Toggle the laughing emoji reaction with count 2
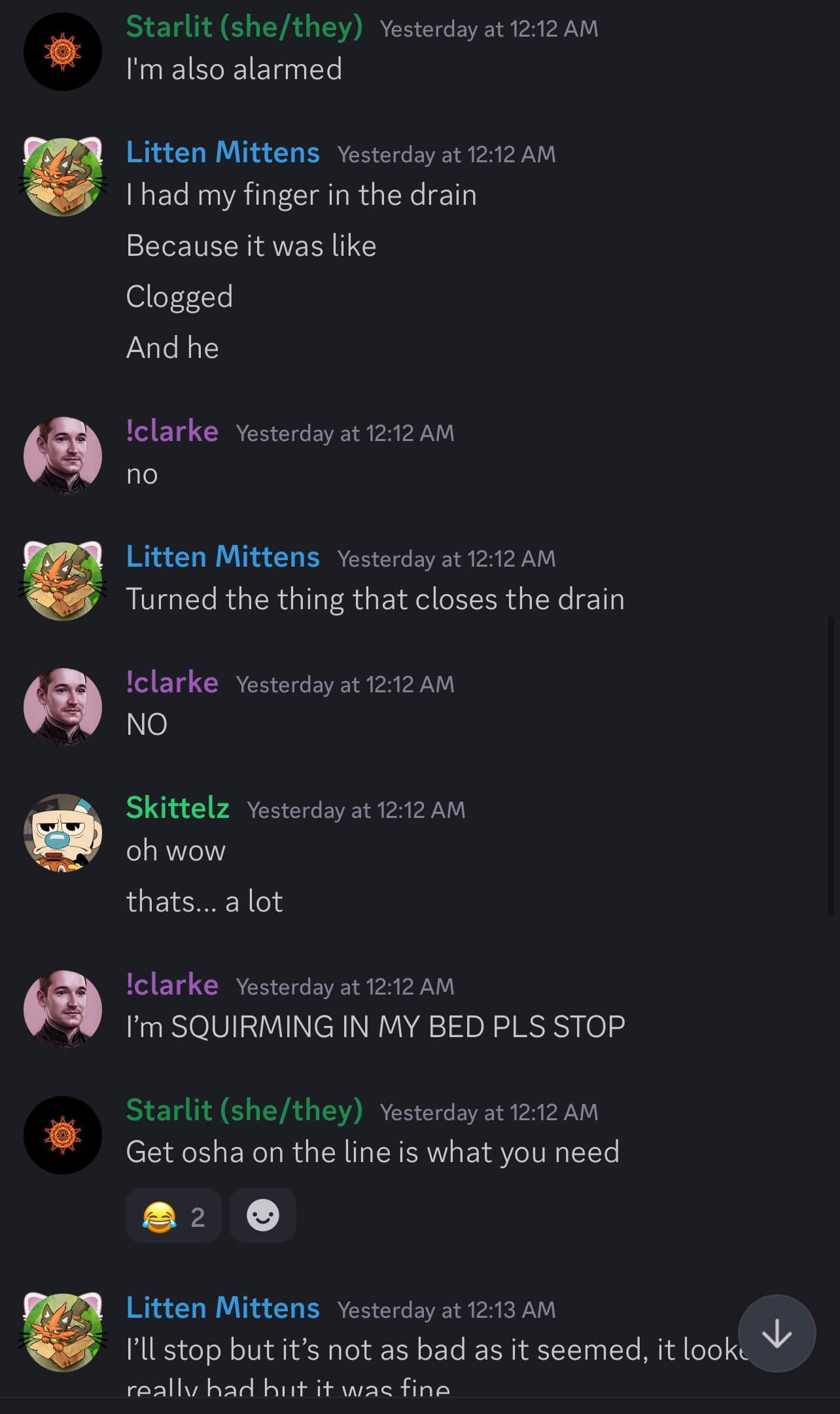Image resolution: width=840 pixels, height=1414 pixels. click(173, 1215)
